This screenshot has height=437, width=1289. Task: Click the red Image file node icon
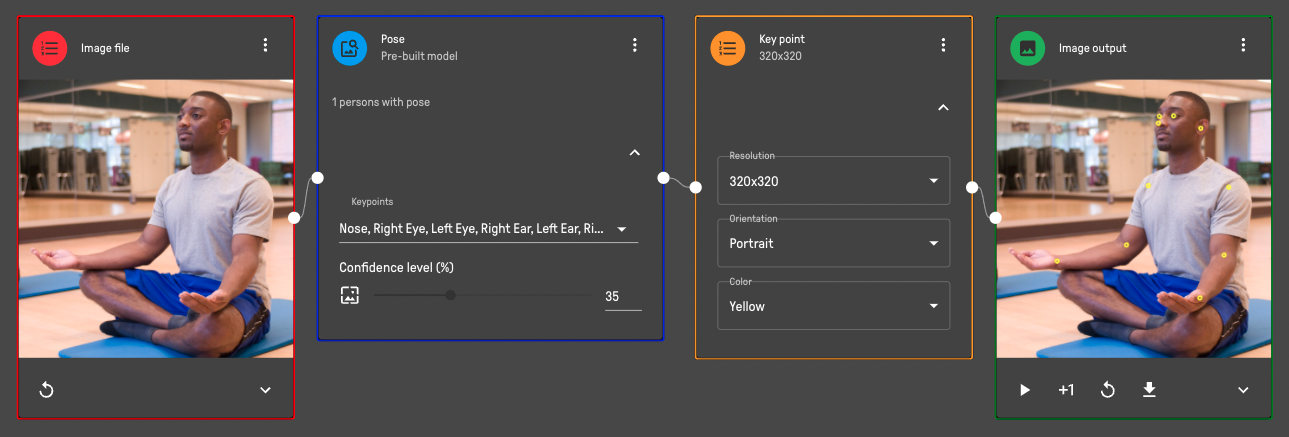tap(49, 48)
